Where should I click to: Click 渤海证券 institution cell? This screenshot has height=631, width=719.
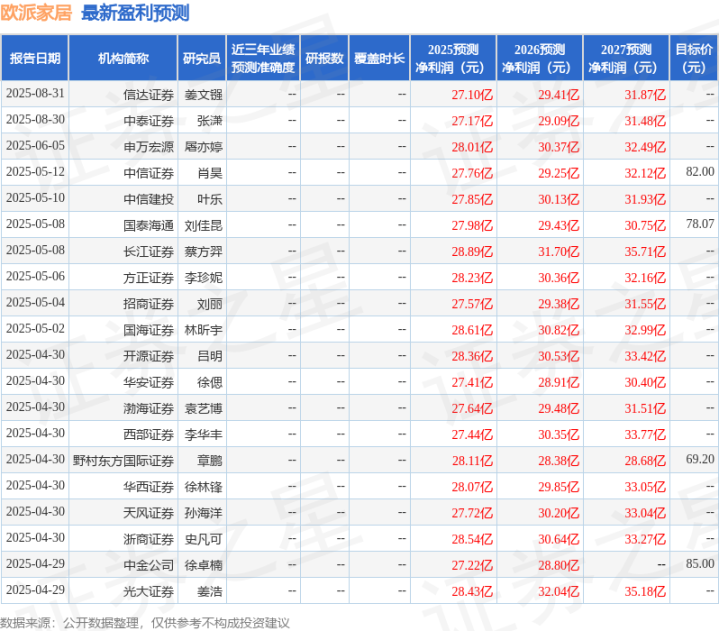148,409
